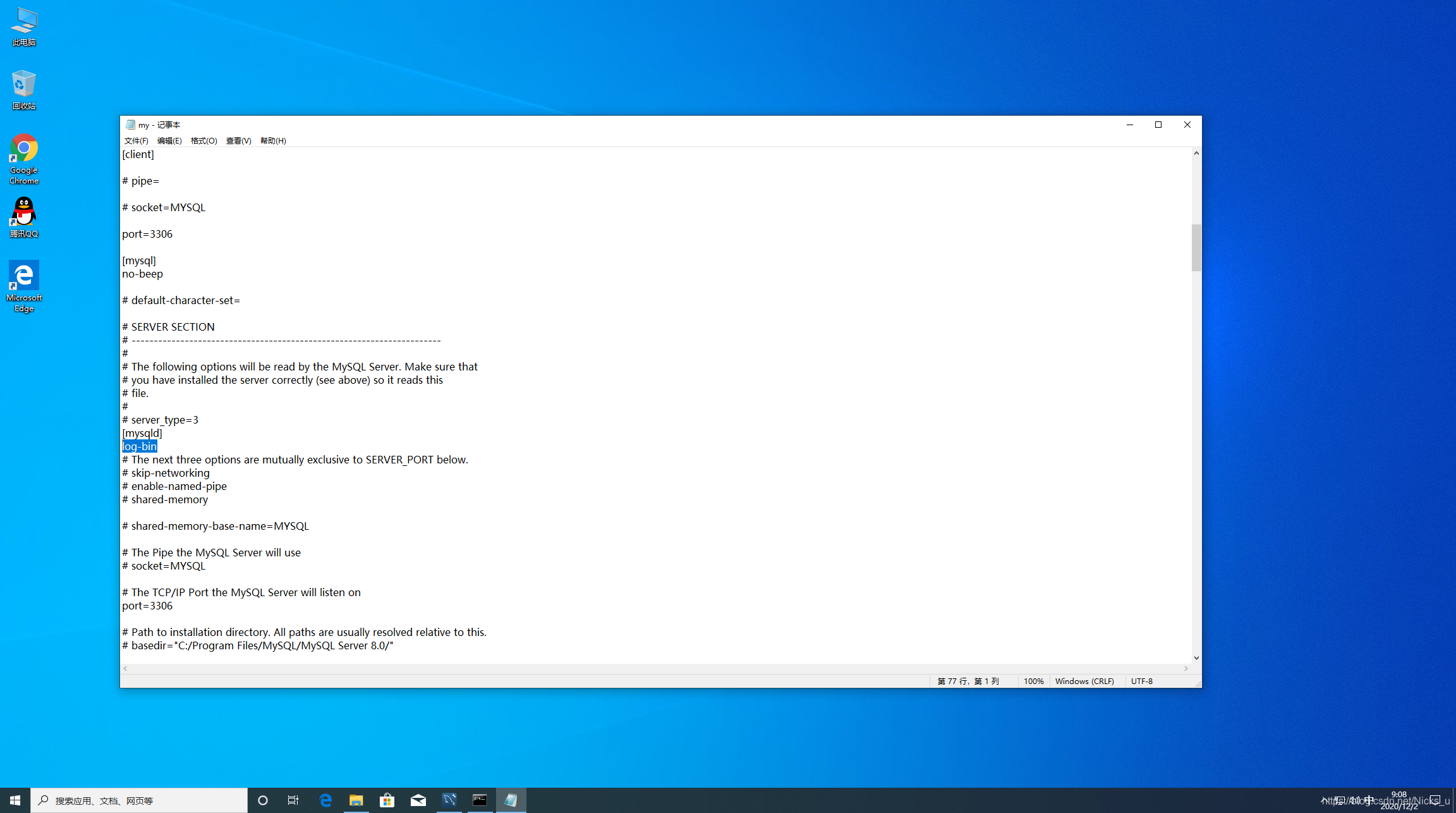
Task: Open the 编辑(E) Edit menu
Action: [169, 140]
